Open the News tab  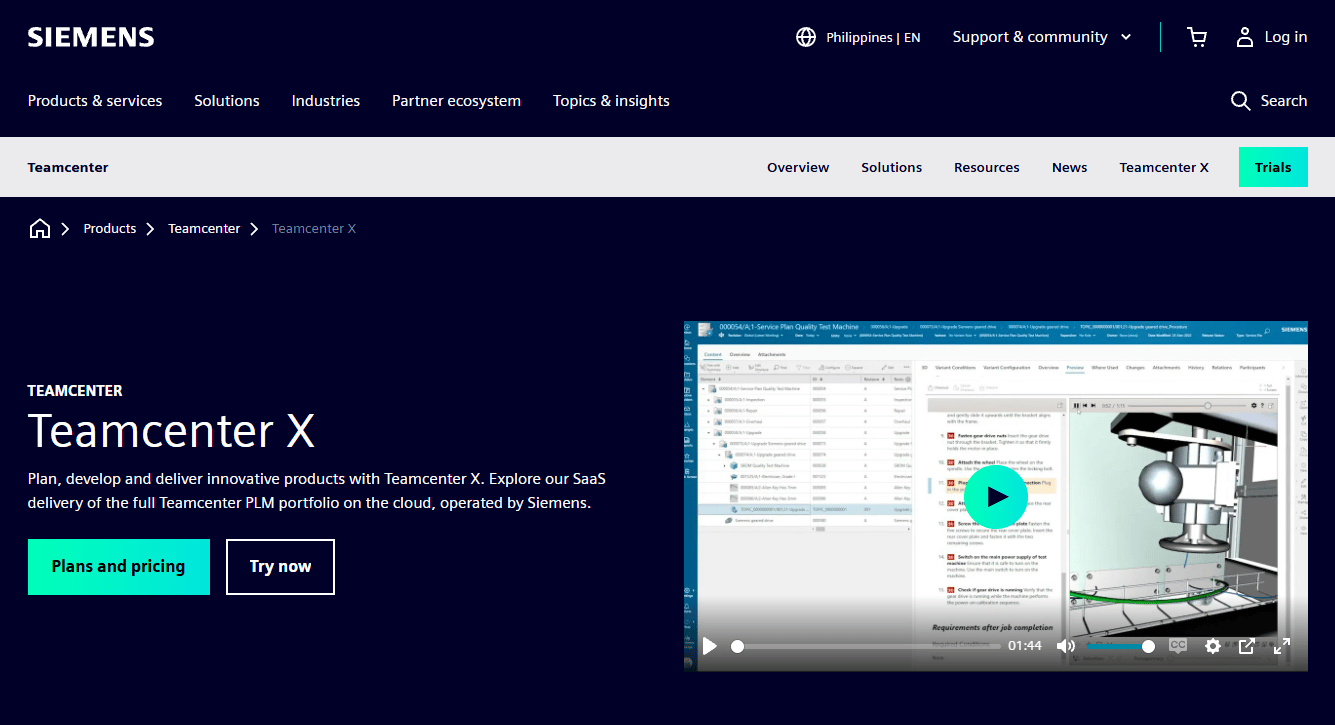pyautogui.click(x=1069, y=167)
